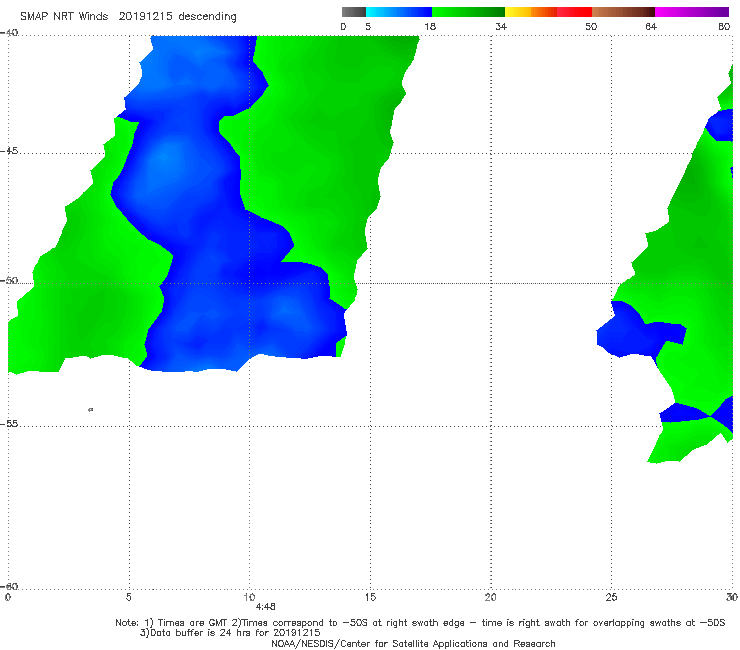
Task: Click the brown segment of the color scale
Action: click(x=623, y=12)
